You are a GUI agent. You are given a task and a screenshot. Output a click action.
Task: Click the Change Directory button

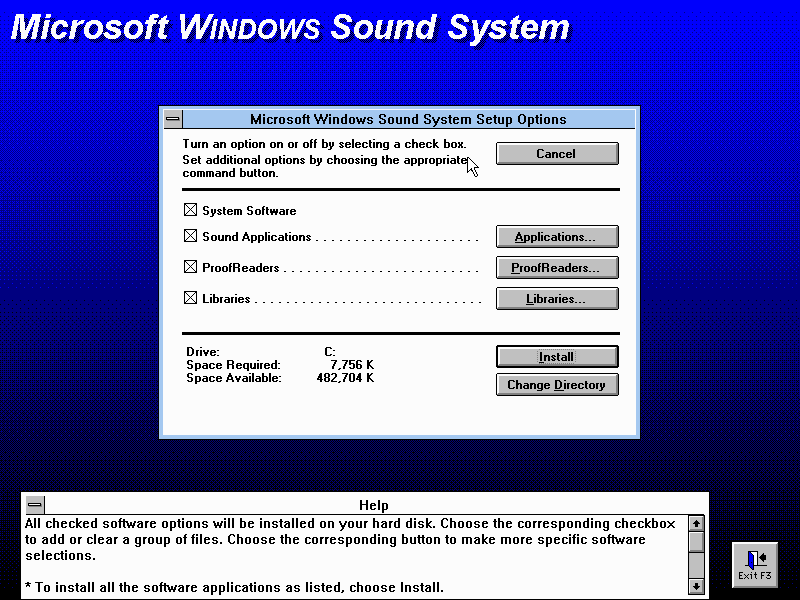tap(557, 385)
